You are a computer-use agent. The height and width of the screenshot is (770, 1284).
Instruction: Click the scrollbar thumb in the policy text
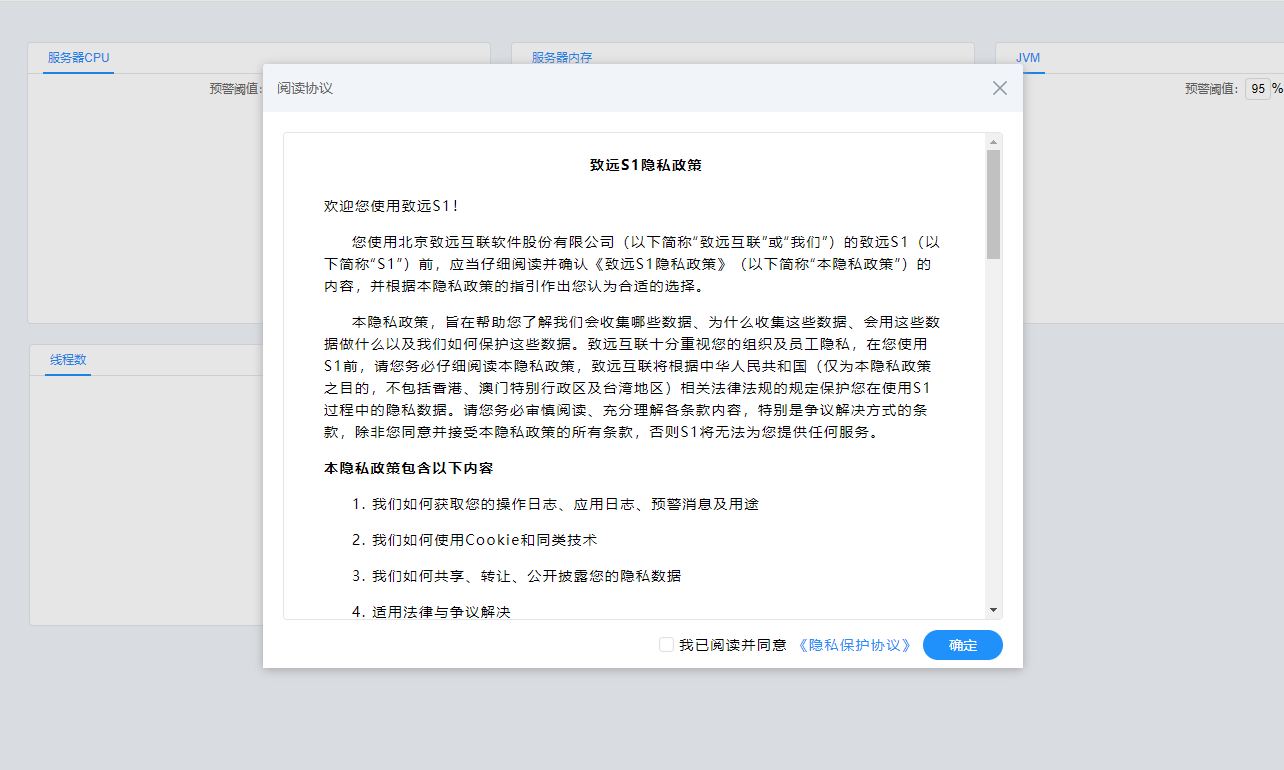point(993,204)
